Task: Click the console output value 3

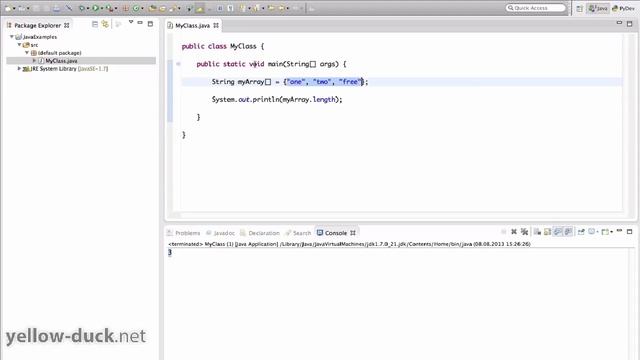Action: (170, 252)
